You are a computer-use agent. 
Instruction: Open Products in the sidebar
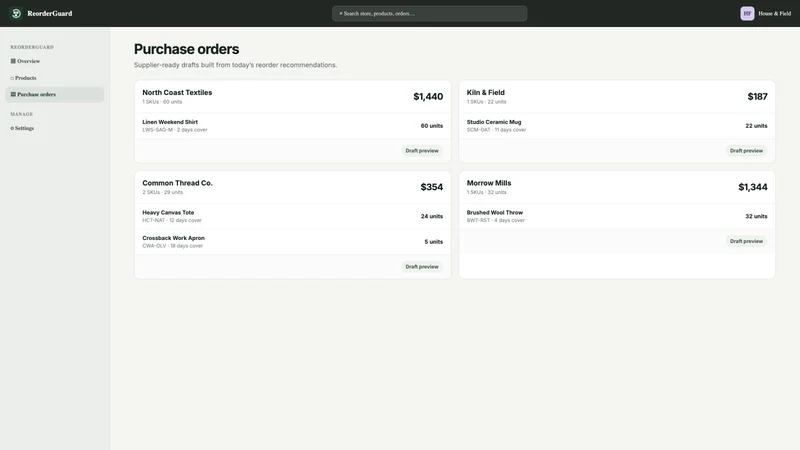(x=55, y=78)
